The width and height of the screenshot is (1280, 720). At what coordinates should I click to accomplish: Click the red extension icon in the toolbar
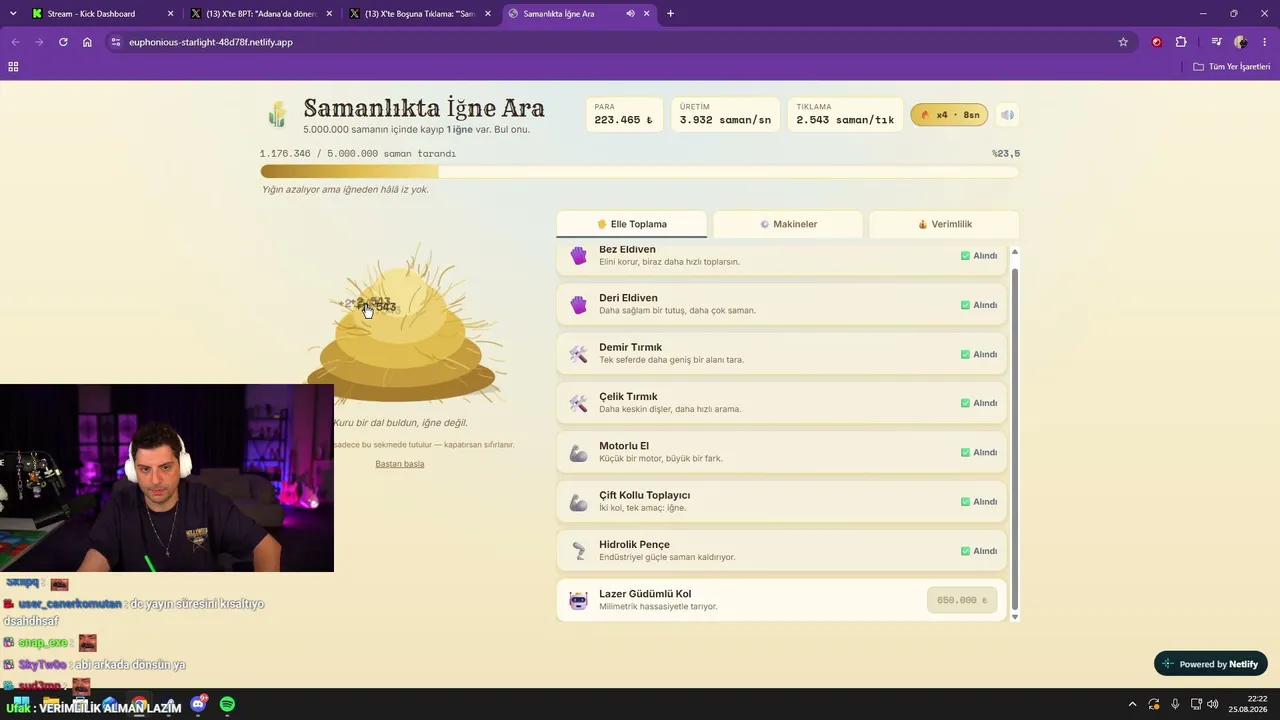pos(1157,42)
